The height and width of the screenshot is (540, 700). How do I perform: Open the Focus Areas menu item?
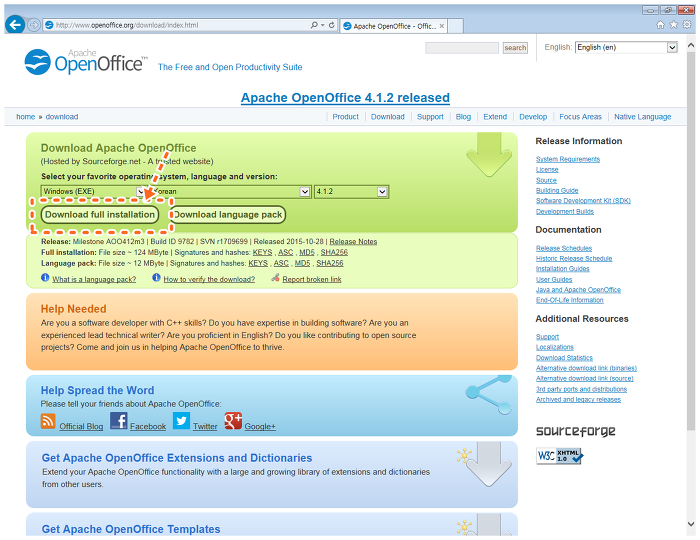[x=580, y=117]
